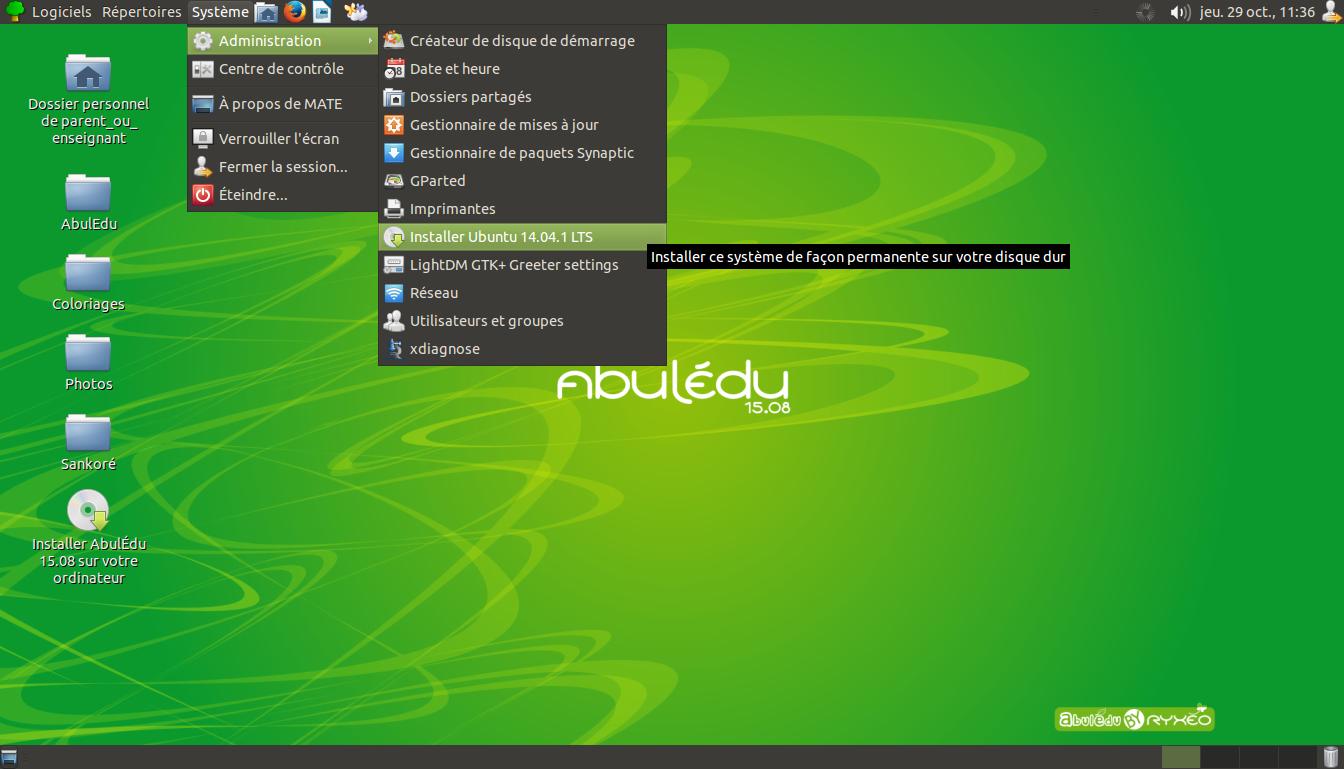The height and width of the screenshot is (769, 1344).
Task: Open Centre de contrôle
Action: click(283, 69)
